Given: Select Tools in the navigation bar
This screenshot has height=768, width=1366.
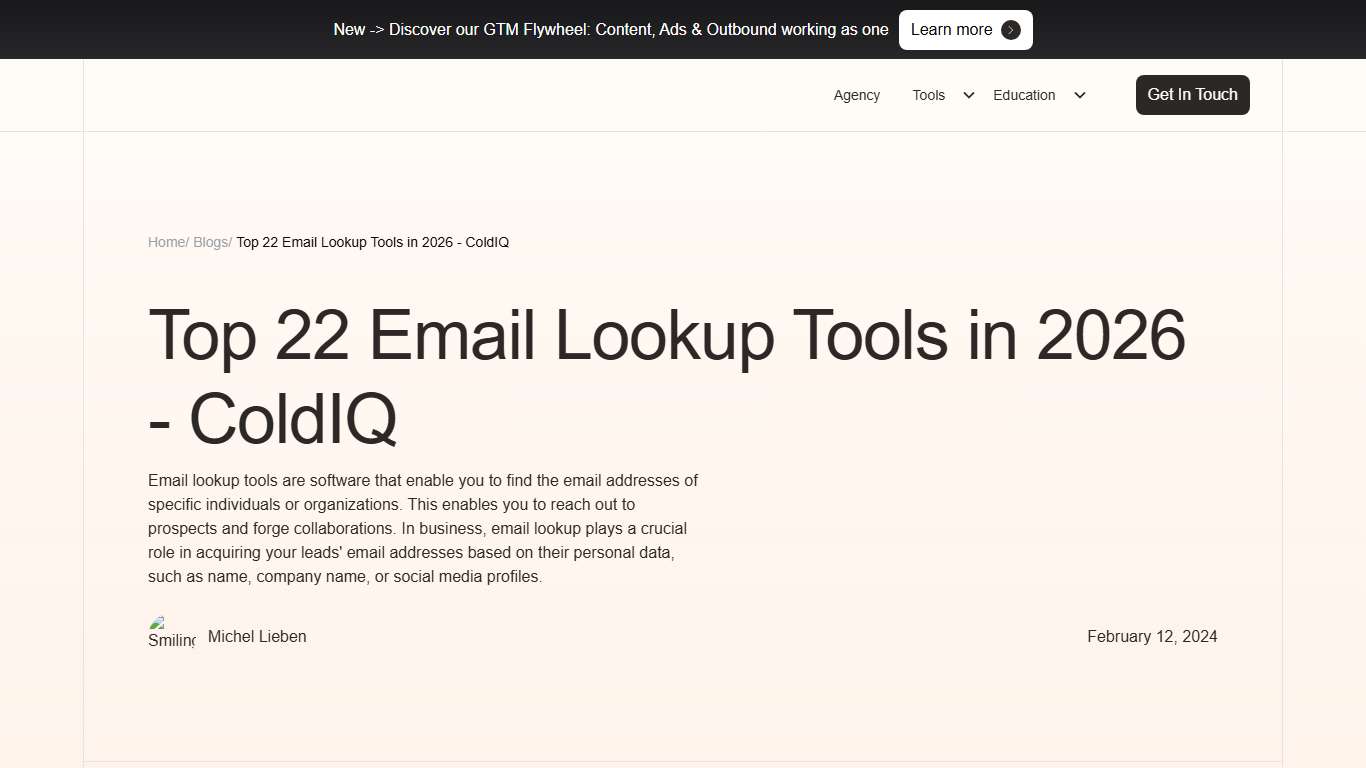Looking at the screenshot, I should click(x=928, y=95).
